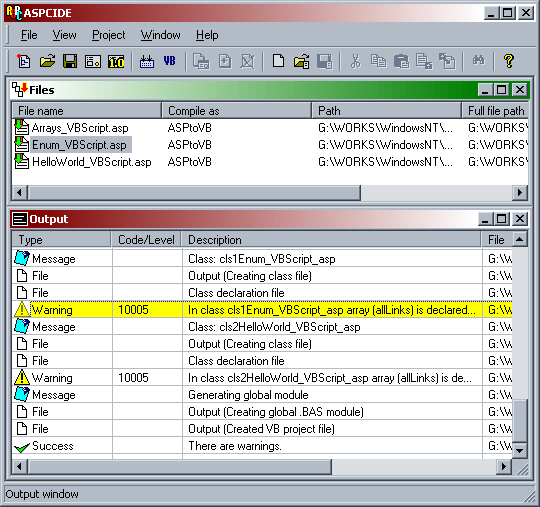Select Arrays_VBScript.asp in the Files list
This screenshot has width=540, height=507.
pos(80,128)
